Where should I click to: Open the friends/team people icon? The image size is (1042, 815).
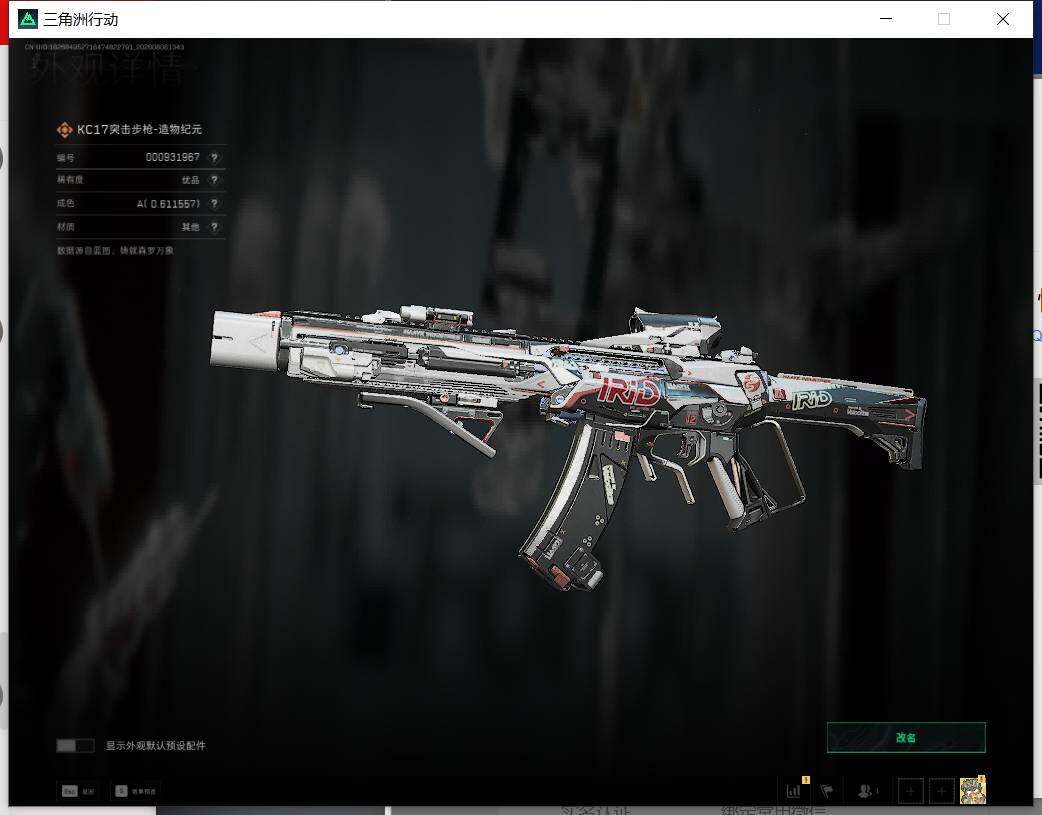[x=865, y=791]
